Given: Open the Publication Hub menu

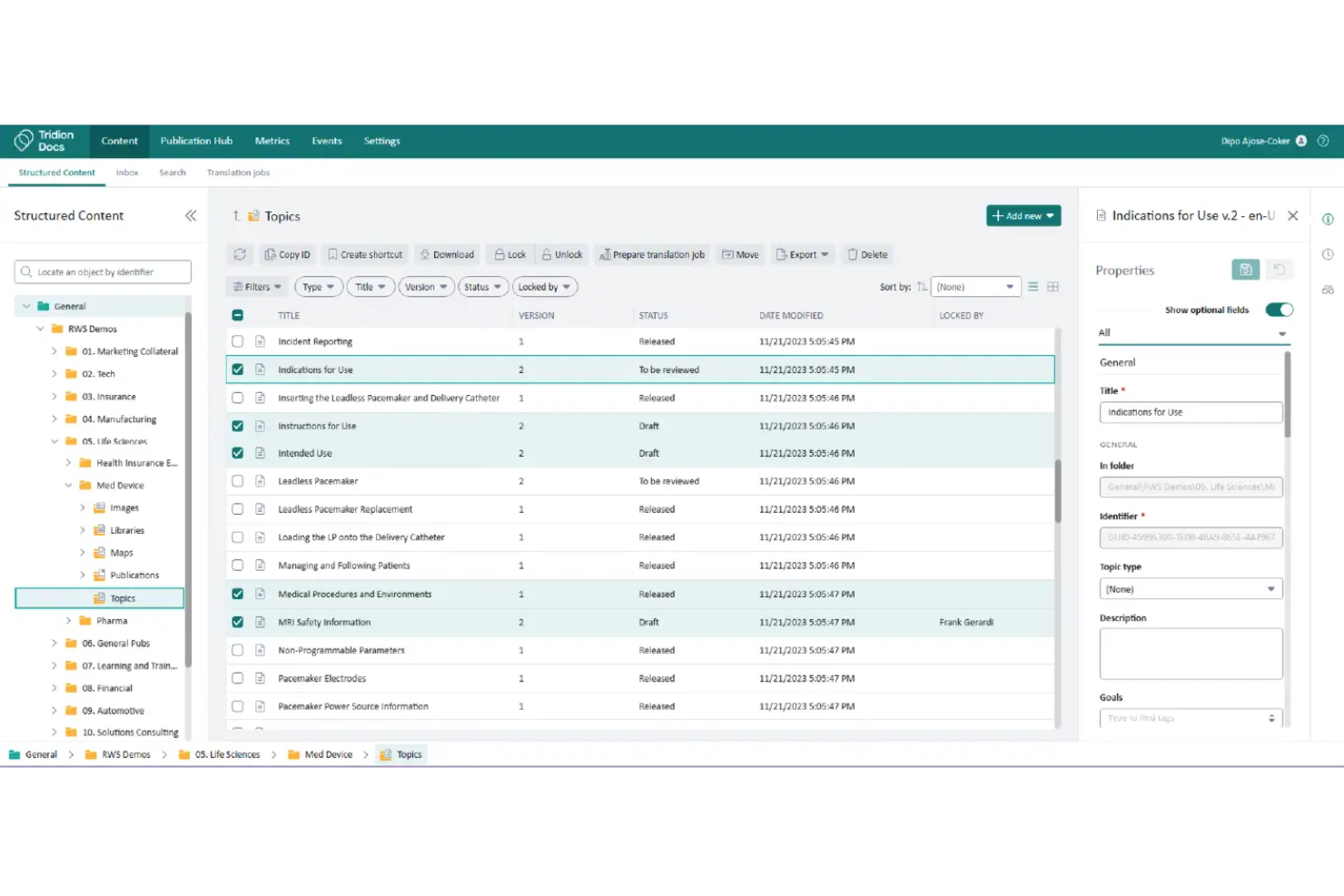Looking at the screenshot, I should [x=196, y=141].
